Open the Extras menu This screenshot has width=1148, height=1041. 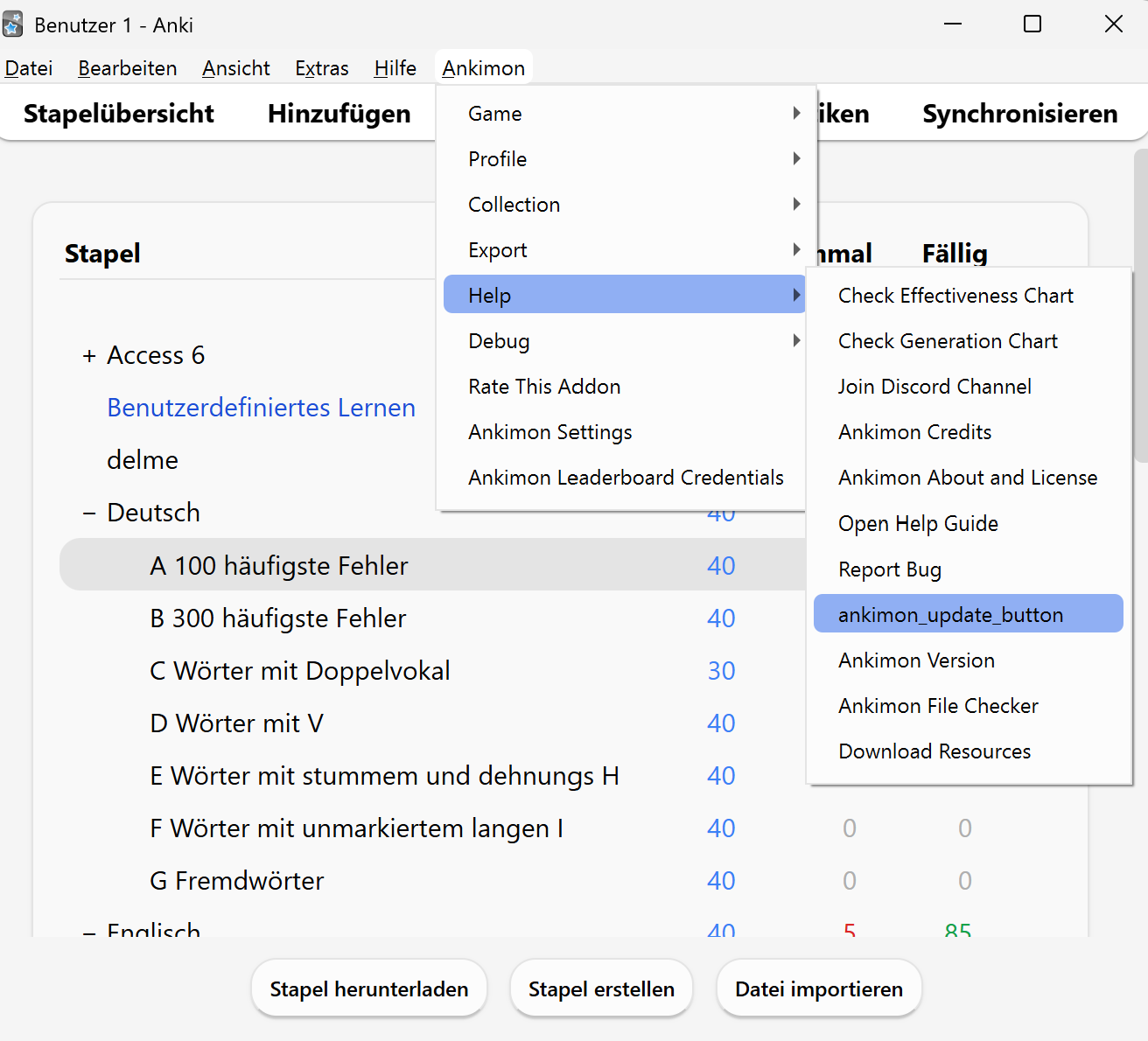coord(322,68)
